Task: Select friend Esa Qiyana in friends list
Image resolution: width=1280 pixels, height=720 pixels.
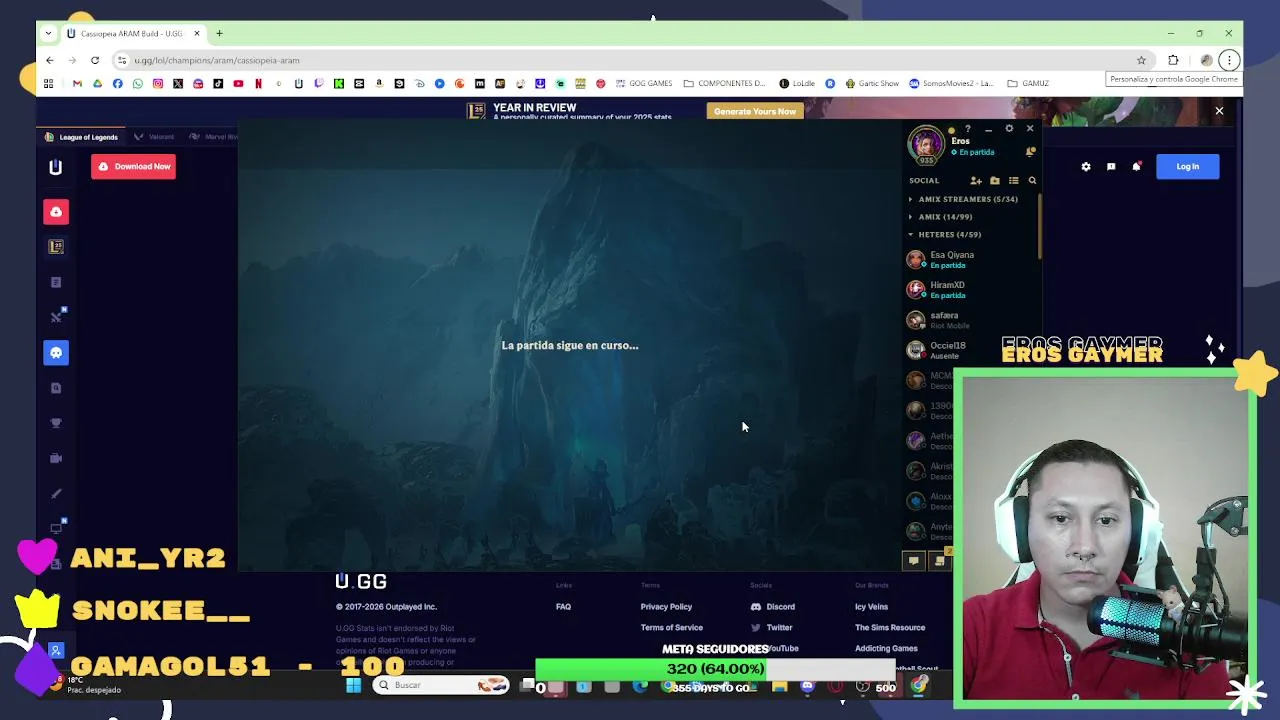Action: 970,260
